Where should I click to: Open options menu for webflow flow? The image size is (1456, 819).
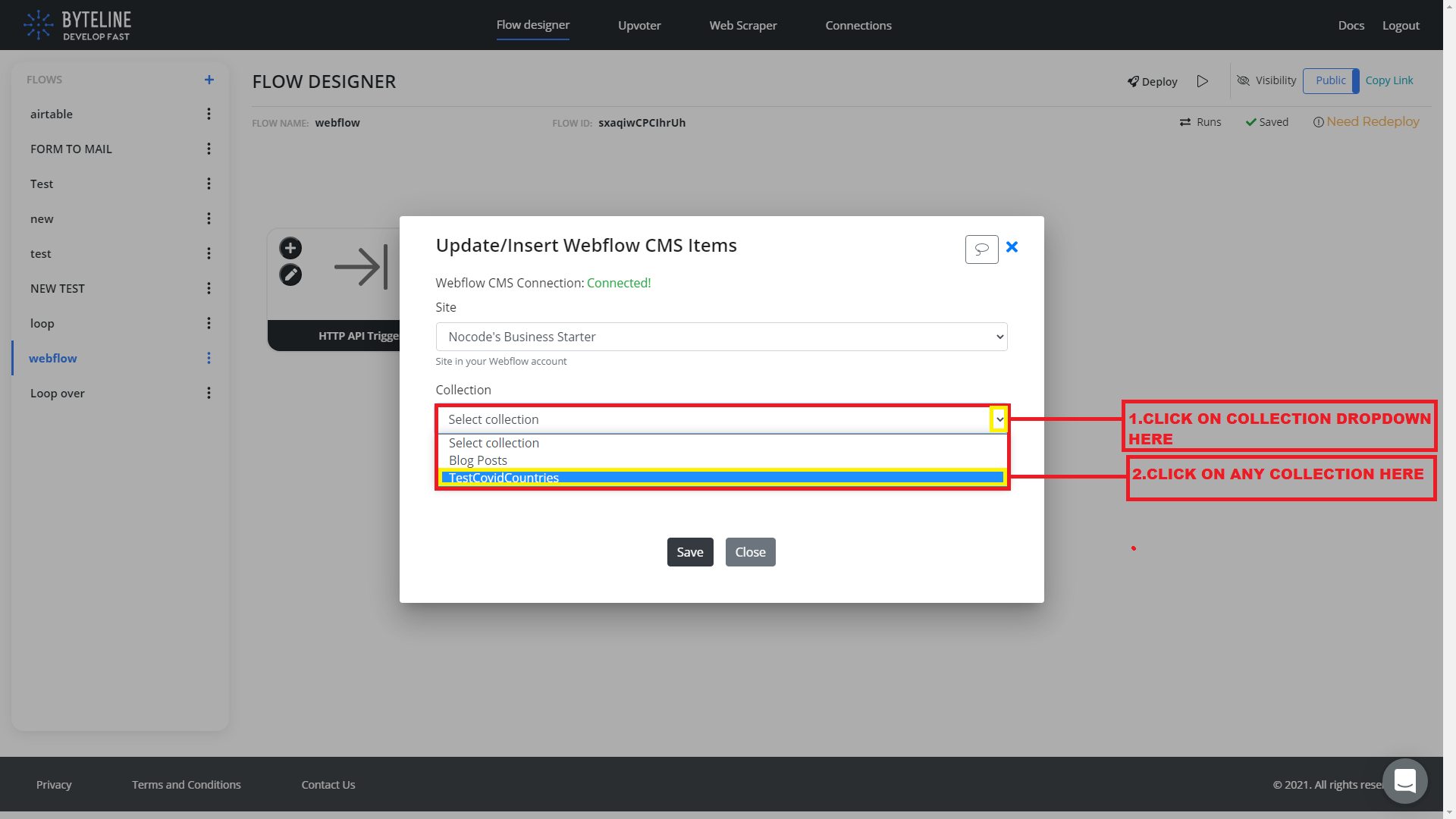pyautogui.click(x=209, y=358)
